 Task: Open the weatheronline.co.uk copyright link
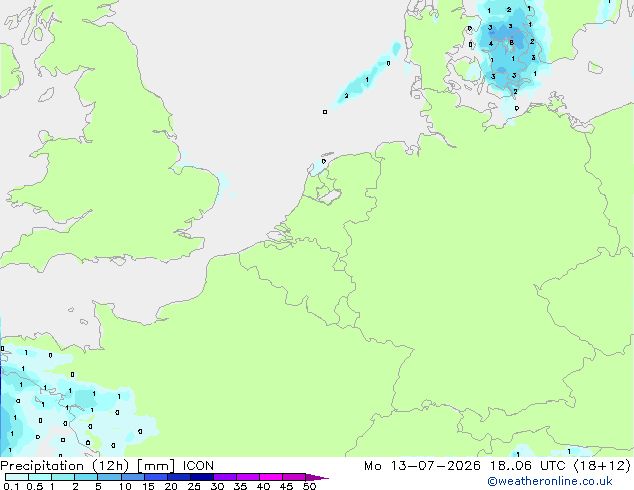550,481
